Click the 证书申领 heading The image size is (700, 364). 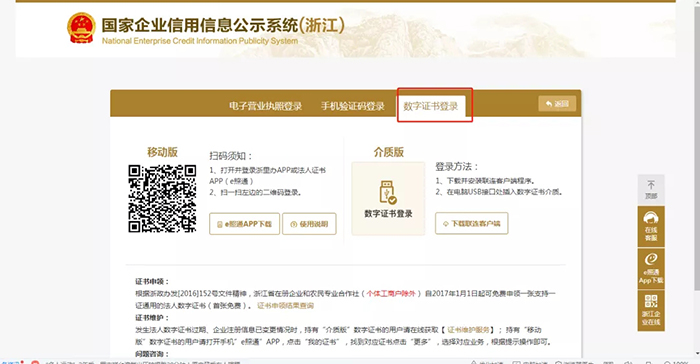click(x=152, y=281)
